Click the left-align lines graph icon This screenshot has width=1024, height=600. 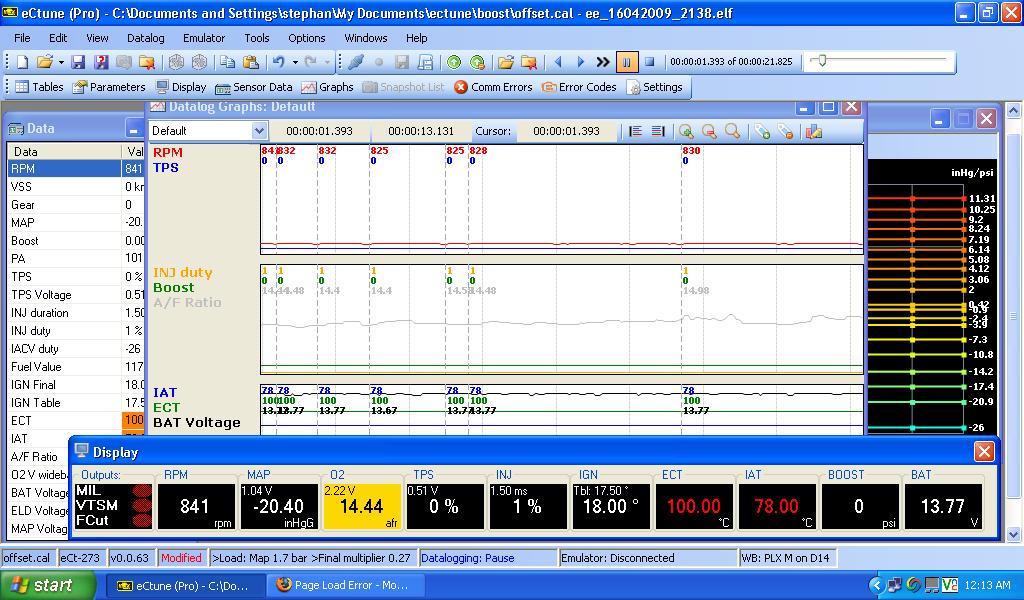coord(635,131)
